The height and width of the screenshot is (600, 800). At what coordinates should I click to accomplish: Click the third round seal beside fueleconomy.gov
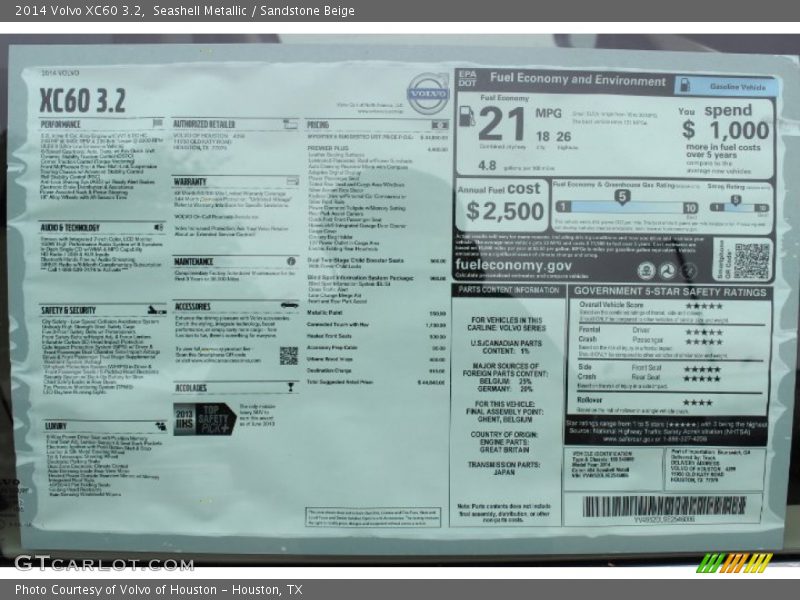click(689, 271)
